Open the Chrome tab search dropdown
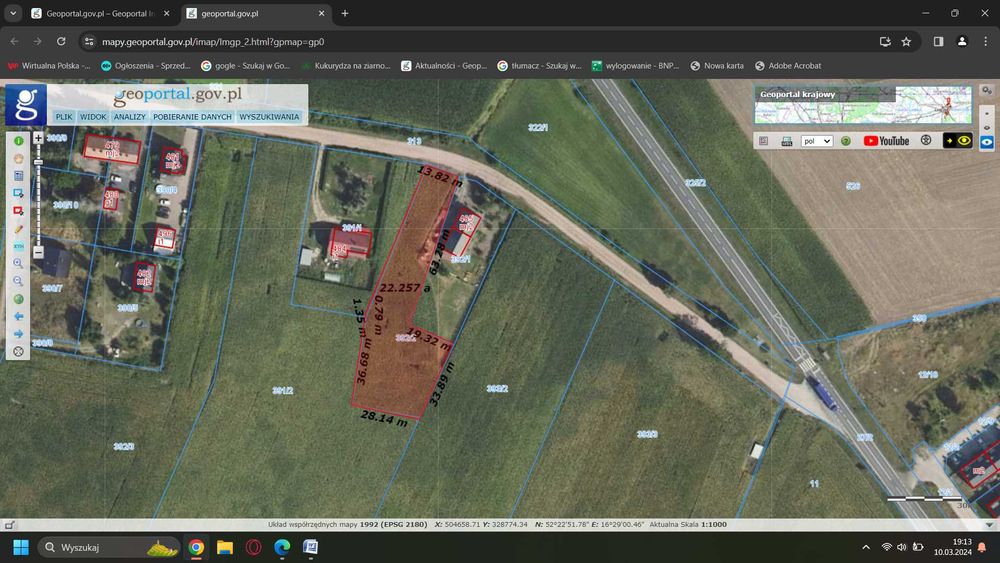The image size is (1000, 563). tap(13, 13)
